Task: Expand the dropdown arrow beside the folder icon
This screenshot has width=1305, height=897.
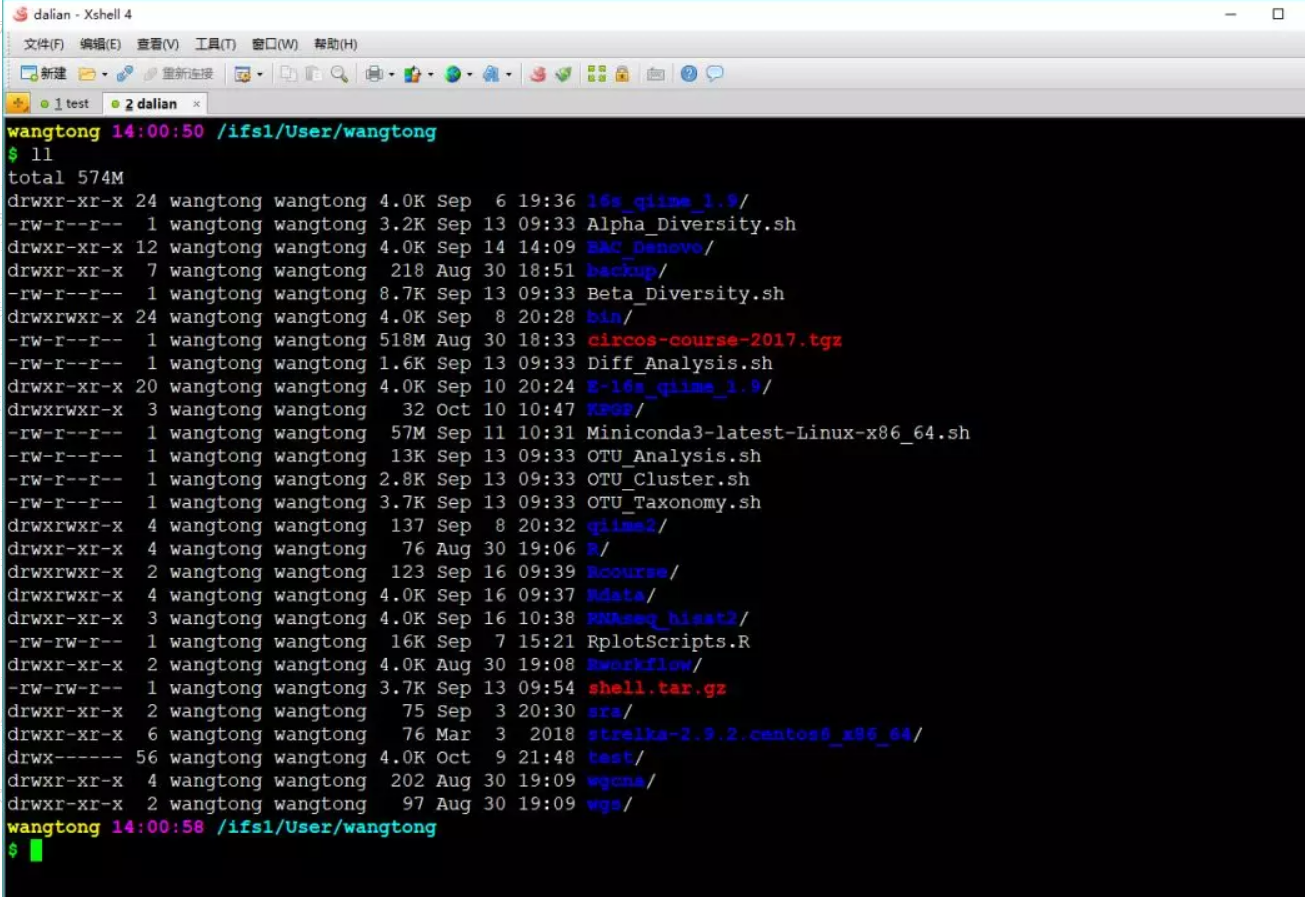Action: [x=103, y=74]
